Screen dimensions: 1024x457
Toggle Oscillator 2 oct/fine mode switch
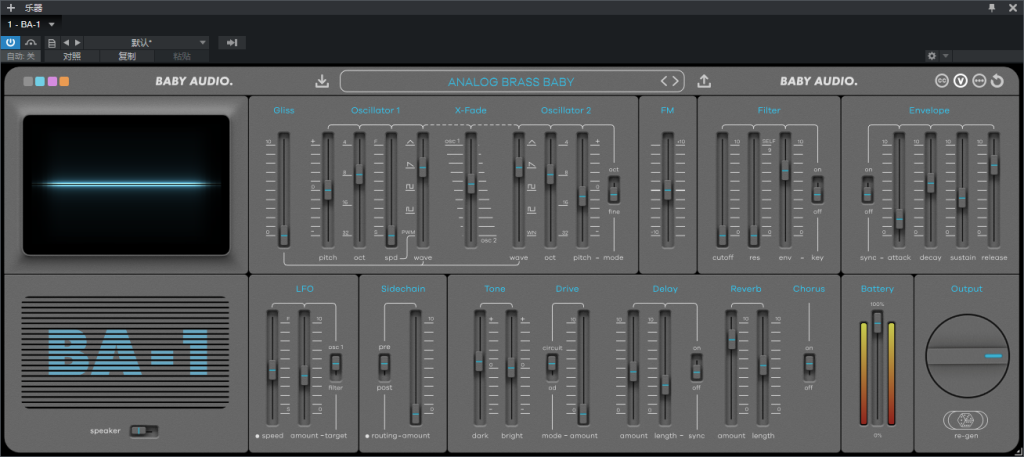614,191
